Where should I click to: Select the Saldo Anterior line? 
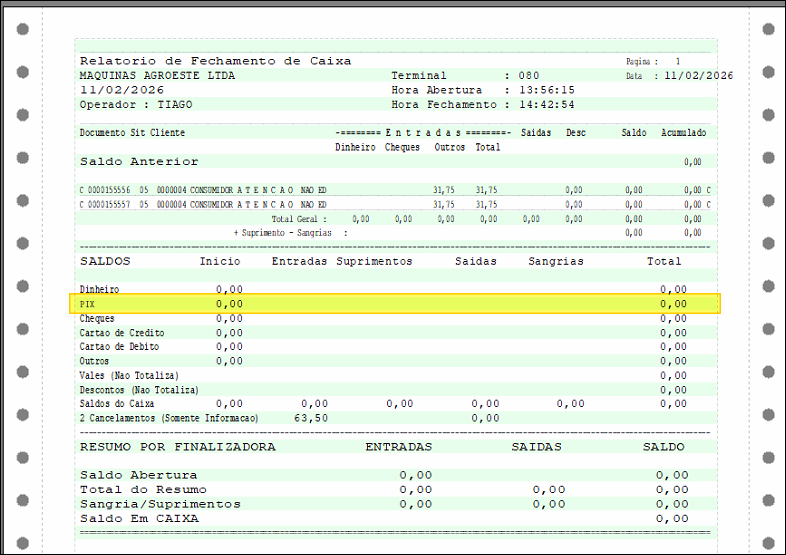[x=139, y=161]
